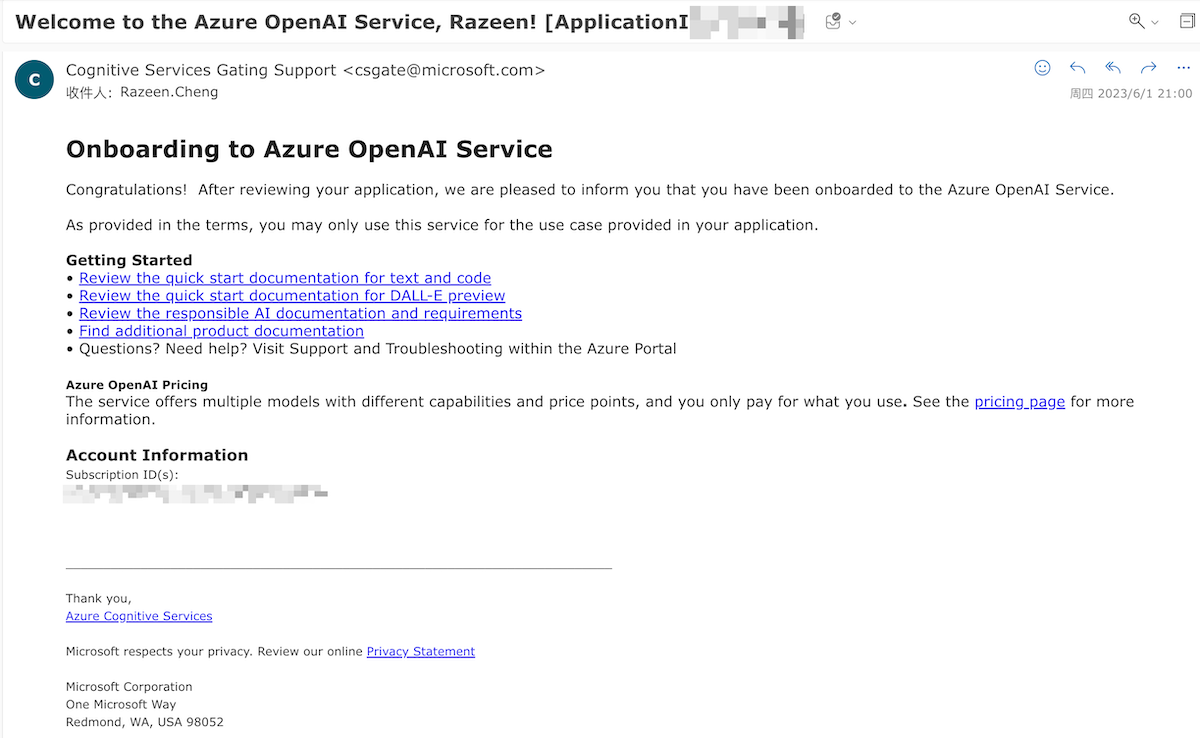Click the Redmond, WA, USA 98052 line
The width and height of the screenshot is (1200, 738).
click(145, 722)
